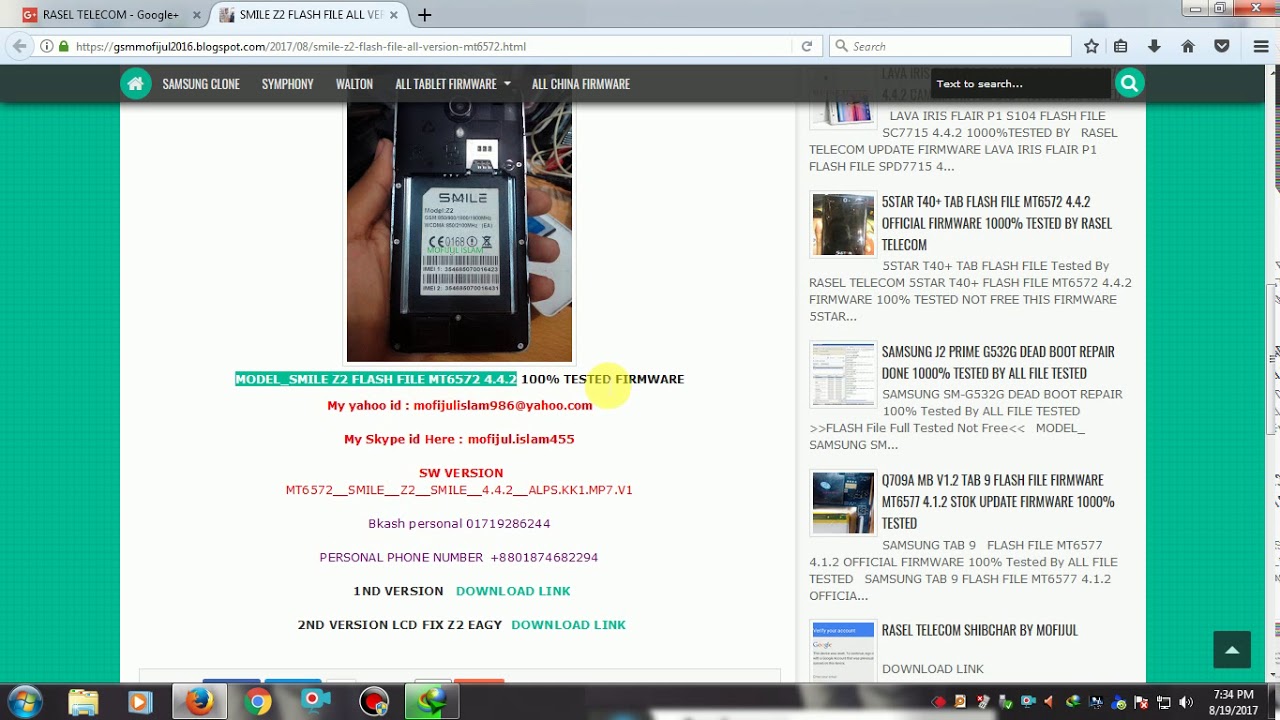Click the Q709A tab post thumbnail
Viewport: 1280px width, 720px height.
[843, 503]
